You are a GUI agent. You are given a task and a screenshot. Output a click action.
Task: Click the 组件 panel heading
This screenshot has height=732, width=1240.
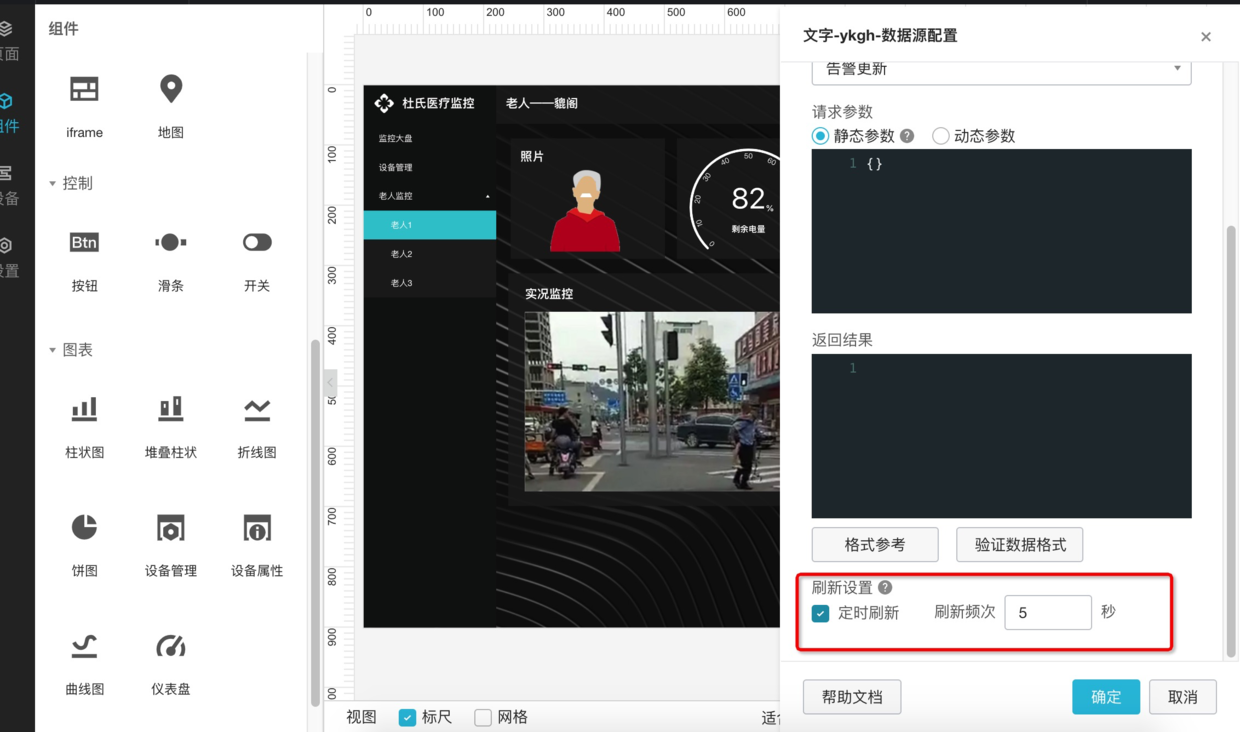[x=63, y=29]
